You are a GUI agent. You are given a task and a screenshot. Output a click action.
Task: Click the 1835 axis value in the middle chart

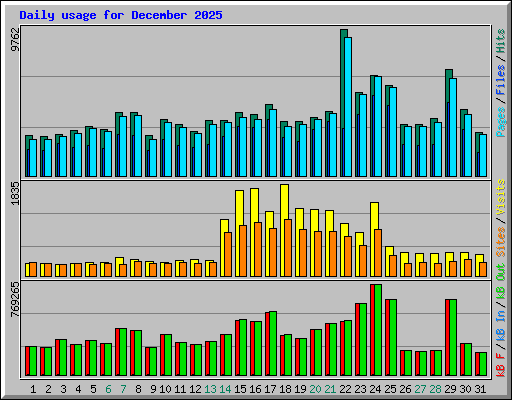point(15,193)
